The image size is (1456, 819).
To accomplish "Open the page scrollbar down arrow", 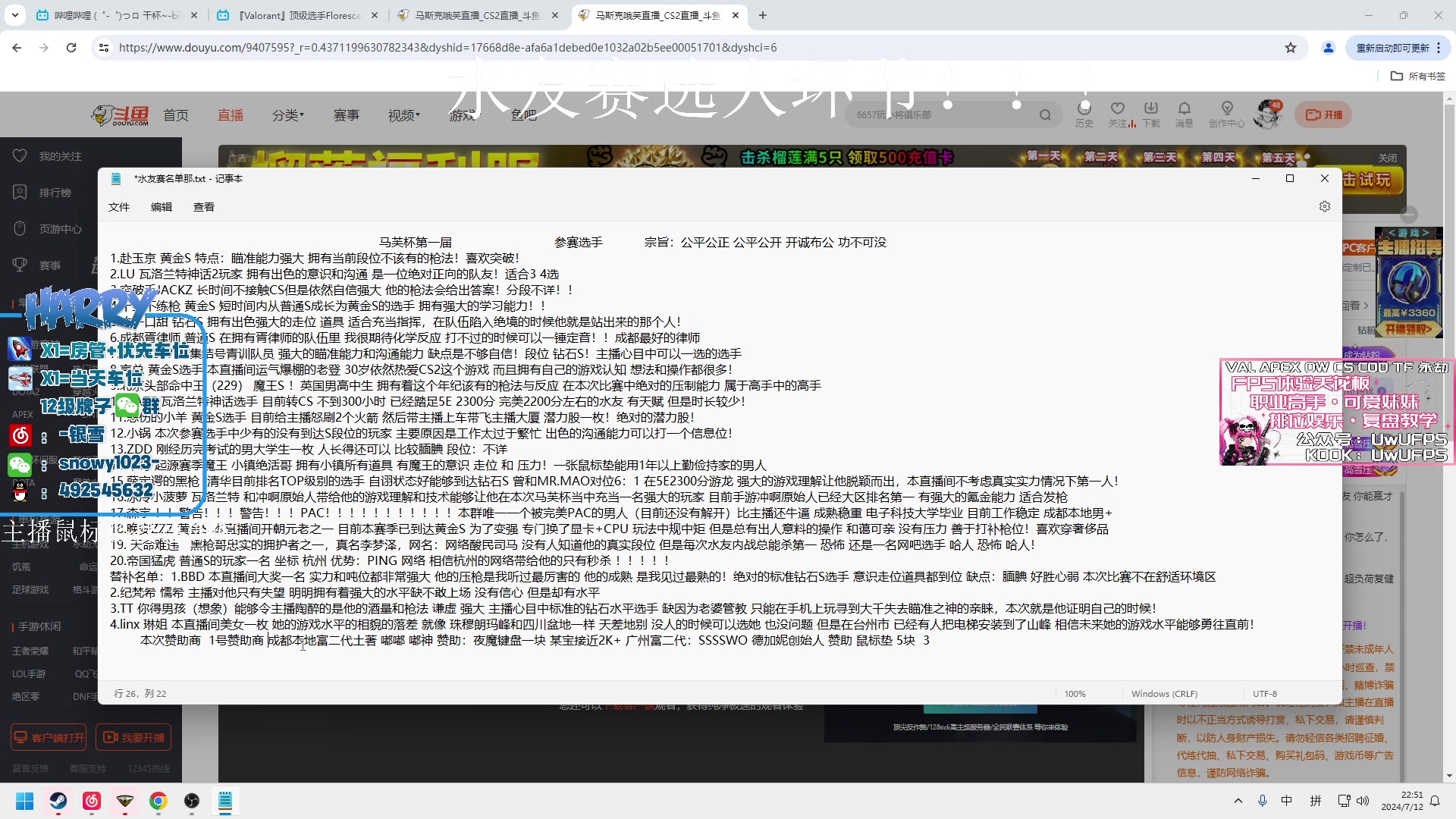I will [x=1450, y=776].
